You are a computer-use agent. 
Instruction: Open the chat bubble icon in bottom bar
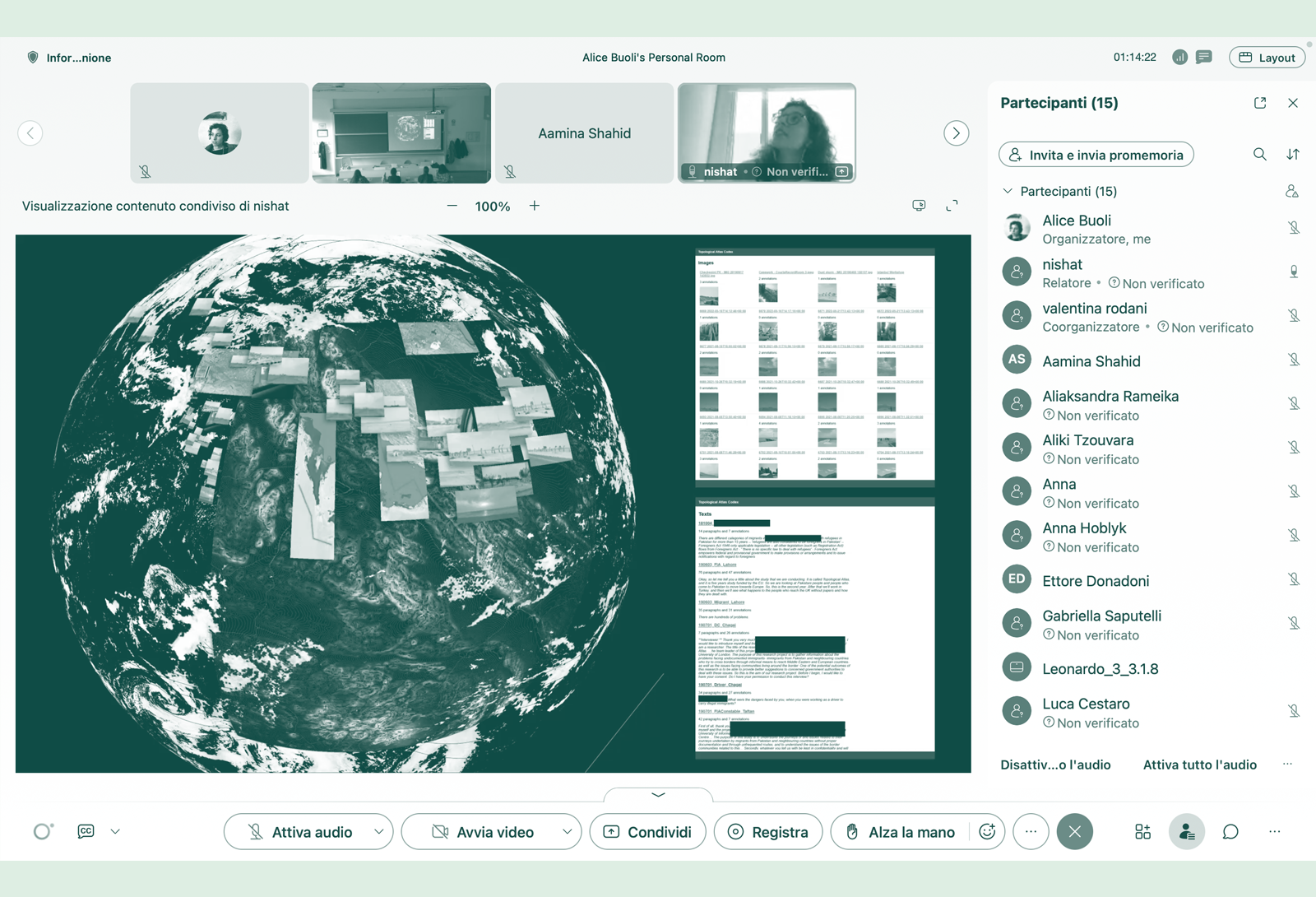(1230, 832)
